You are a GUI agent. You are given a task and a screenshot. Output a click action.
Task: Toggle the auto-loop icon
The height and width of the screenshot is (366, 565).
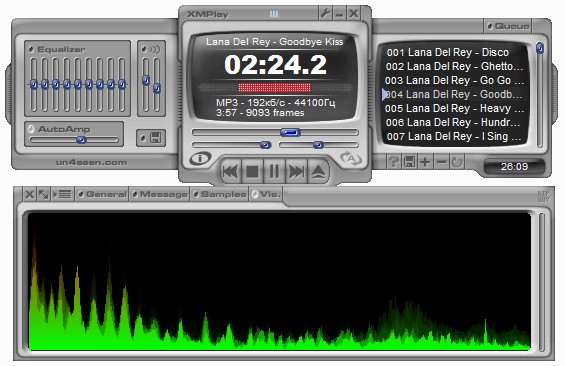coord(351,158)
